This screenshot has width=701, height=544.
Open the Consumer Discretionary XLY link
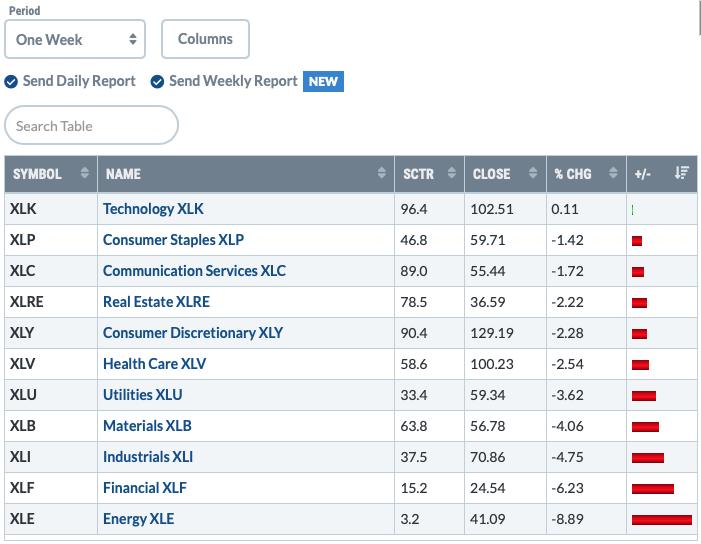pos(193,333)
